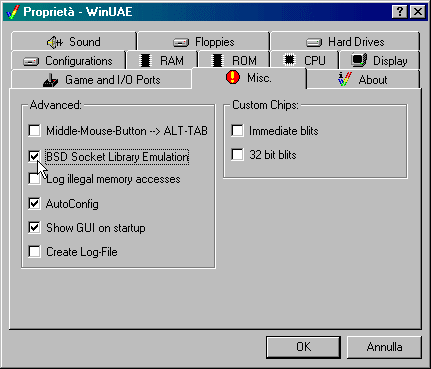Click the drive icon on Hard Drives tab
This screenshot has width=431, height=369.
314,42
